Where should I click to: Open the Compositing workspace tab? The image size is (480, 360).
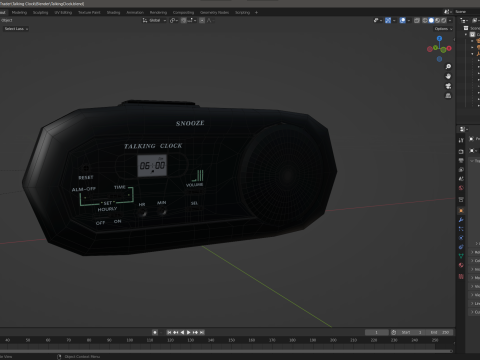(x=183, y=12)
